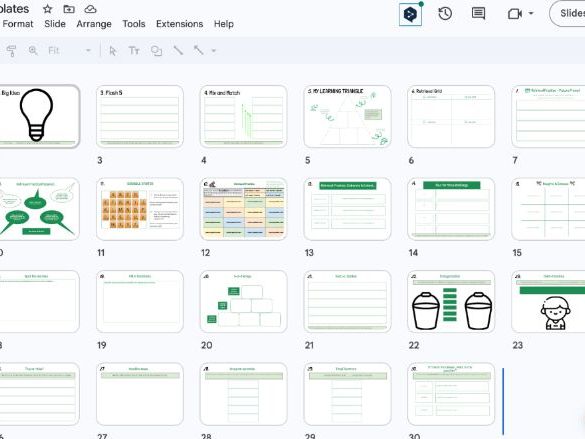Screen dimensions: 585x439
Task: Select slide 23 with child figure
Action: click(548, 301)
